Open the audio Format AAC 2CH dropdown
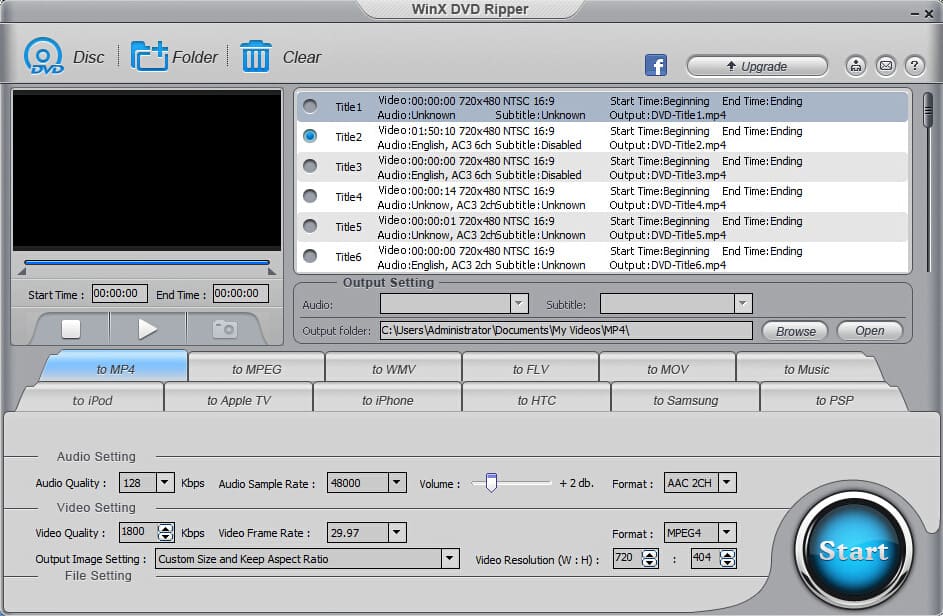The height and width of the screenshot is (616, 943). [727, 482]
